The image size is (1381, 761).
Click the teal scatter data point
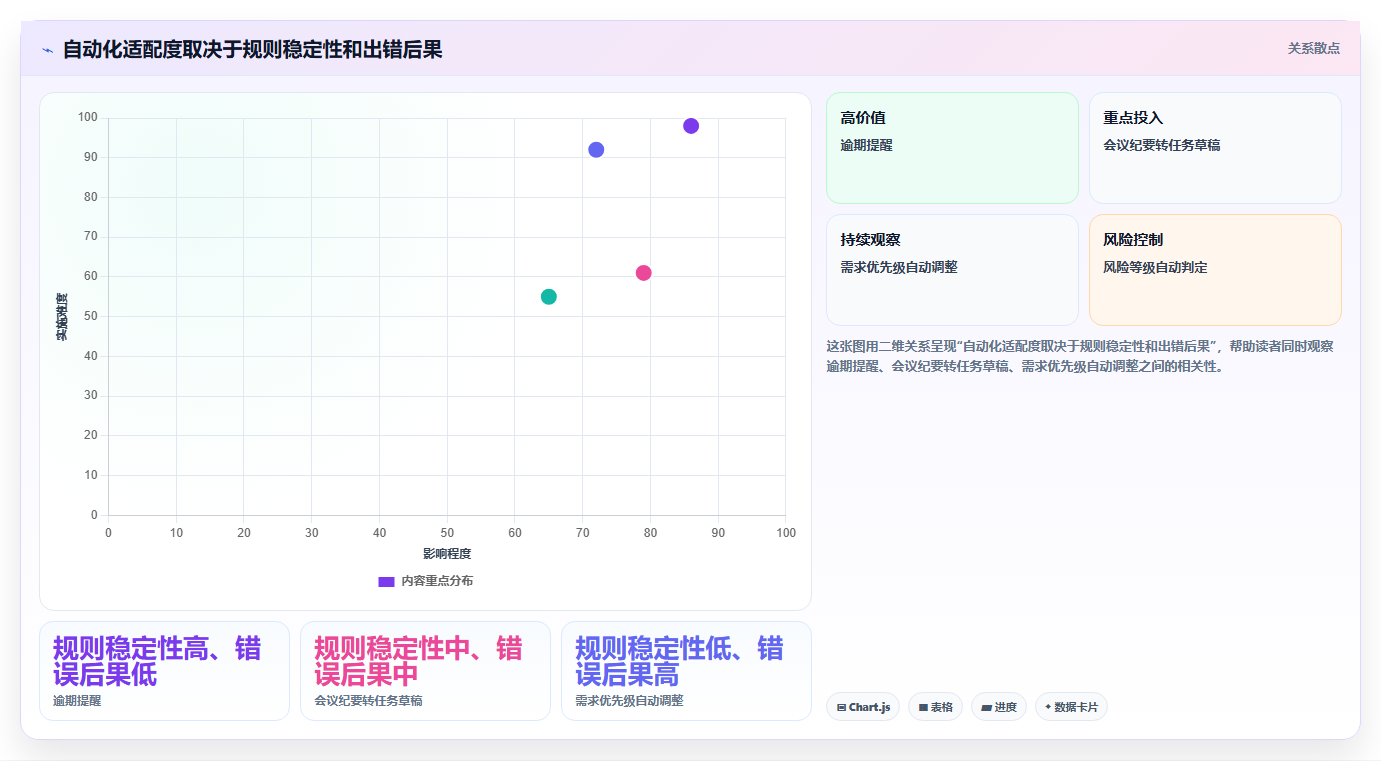(549, 297)
